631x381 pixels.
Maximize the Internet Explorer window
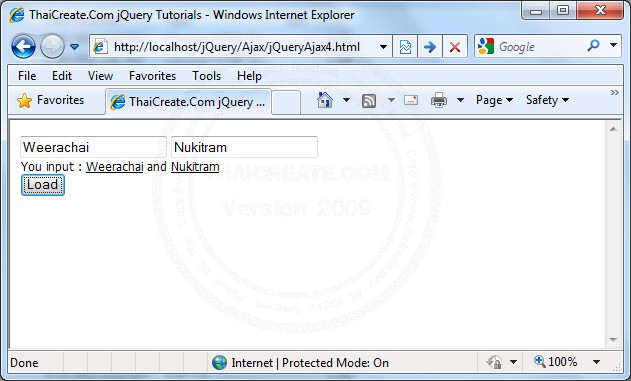click(563, 11)
